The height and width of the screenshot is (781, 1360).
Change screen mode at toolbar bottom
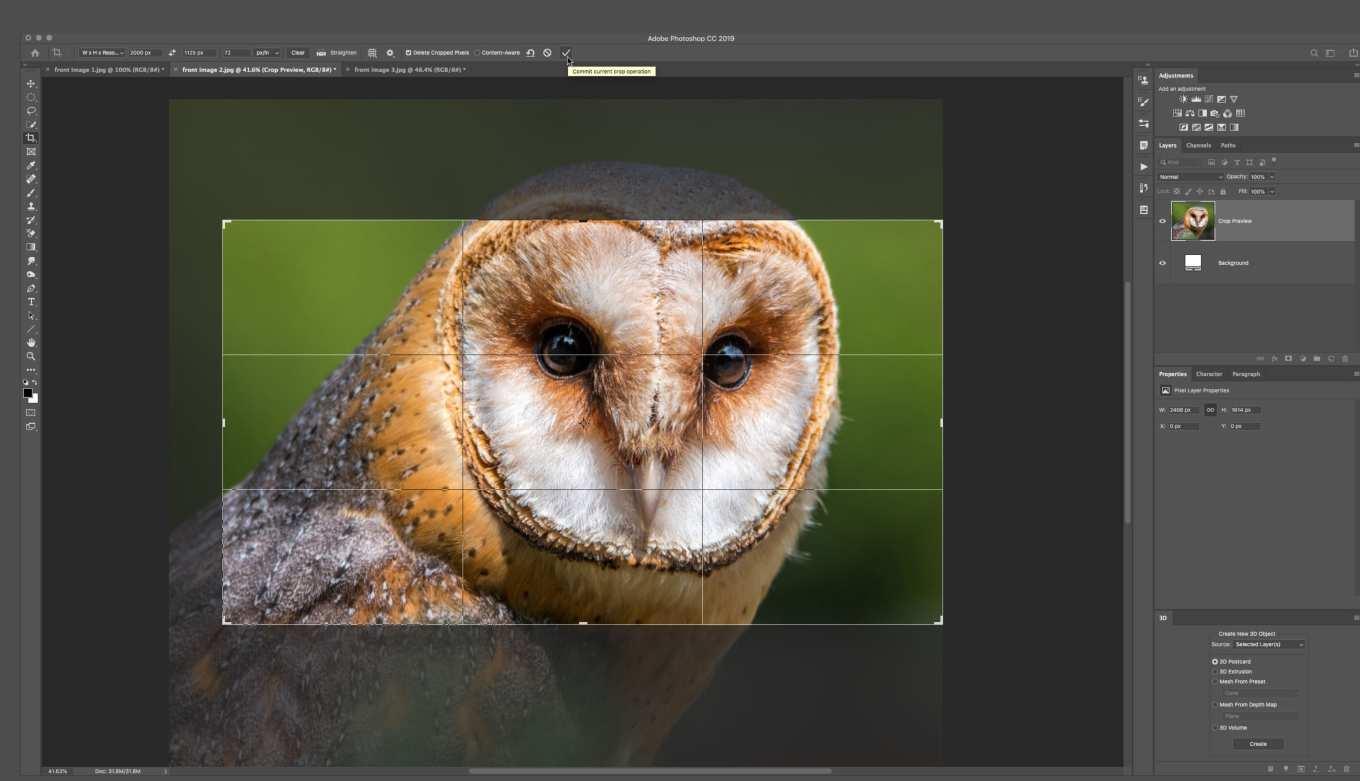[x=31, y=427]
